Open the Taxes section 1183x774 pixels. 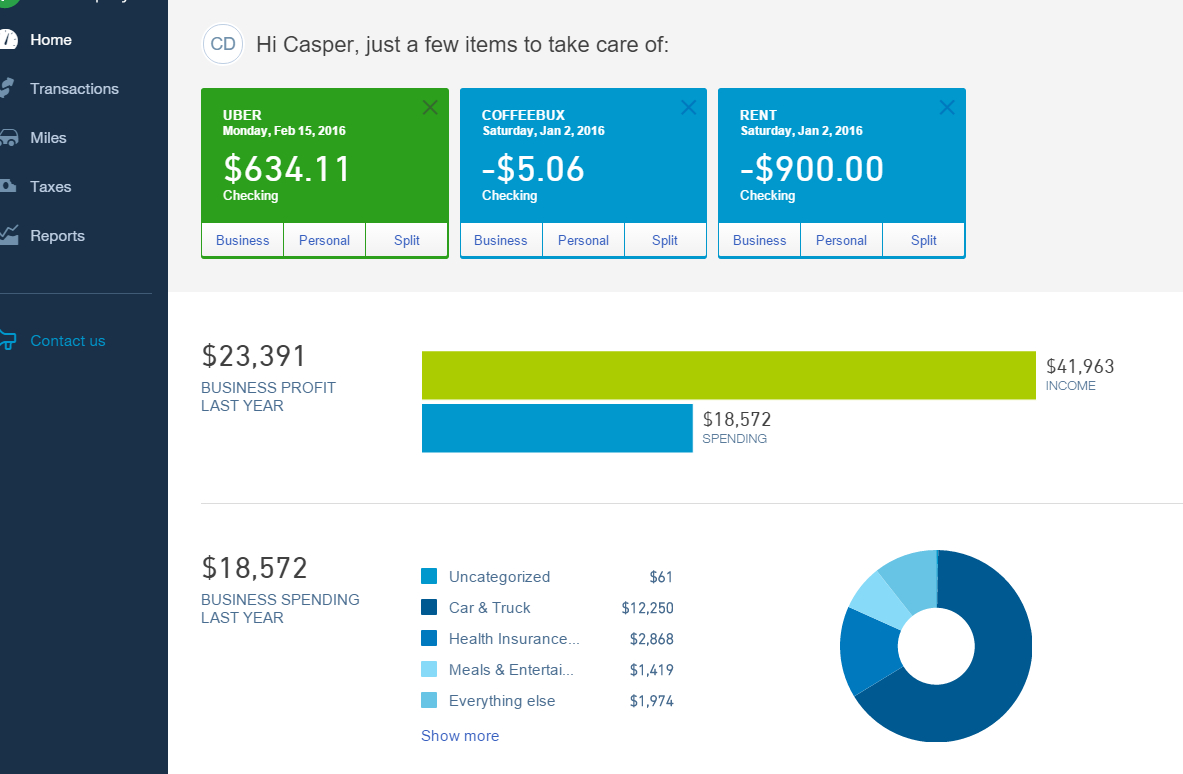(x=50, y=186)
